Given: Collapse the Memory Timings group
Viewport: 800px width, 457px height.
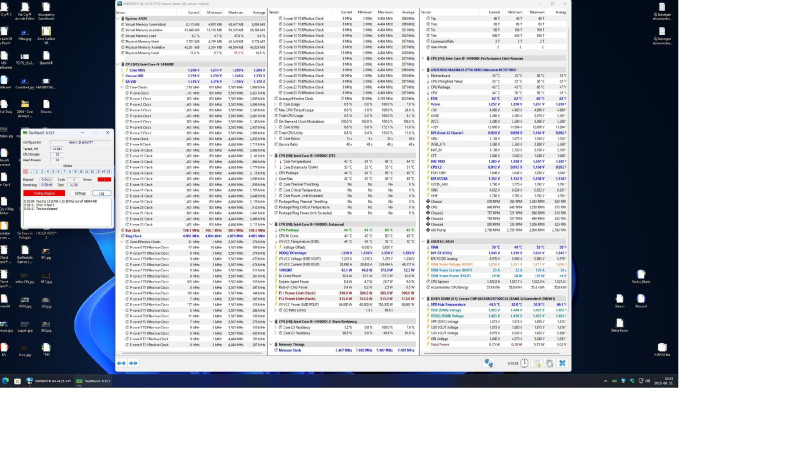Looking at the screenshot, I should 271,345.
